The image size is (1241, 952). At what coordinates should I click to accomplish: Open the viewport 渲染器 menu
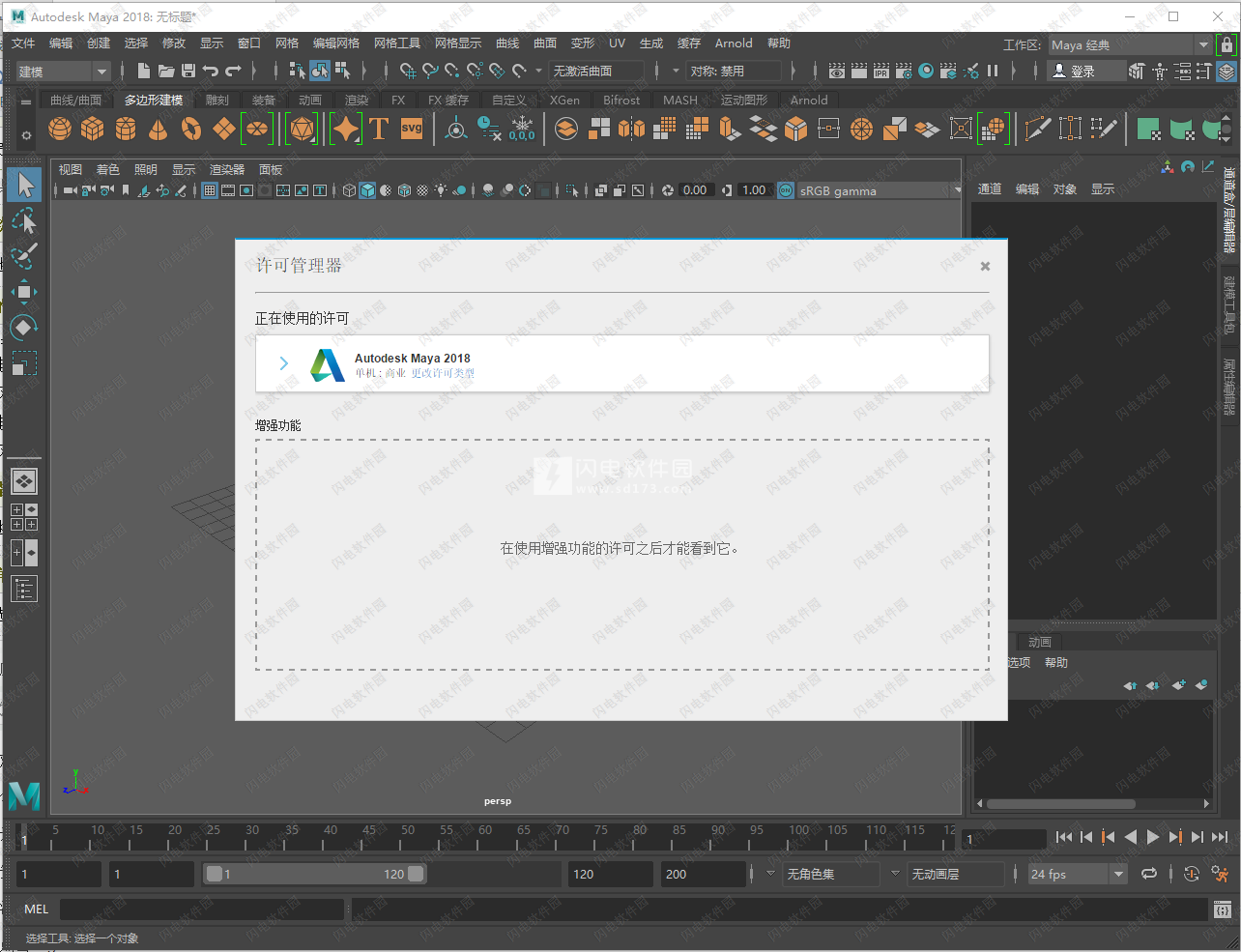click(x=227, y=169)
